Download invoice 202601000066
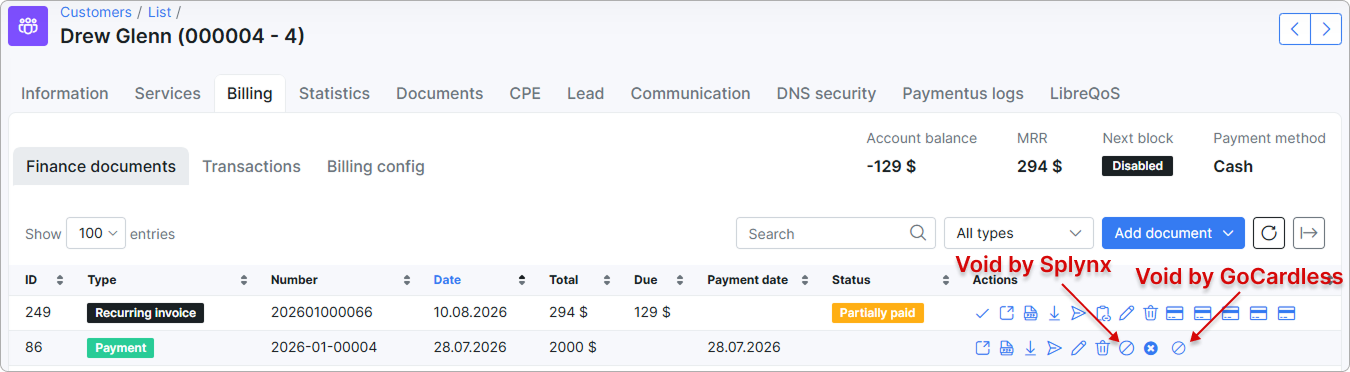Image resolution: width=1350 pixels, height=372 pixels. 1054,314
